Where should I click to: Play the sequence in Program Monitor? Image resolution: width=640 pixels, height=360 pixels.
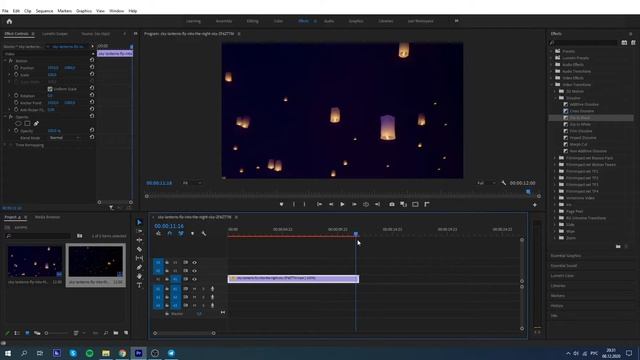[342, 204]
